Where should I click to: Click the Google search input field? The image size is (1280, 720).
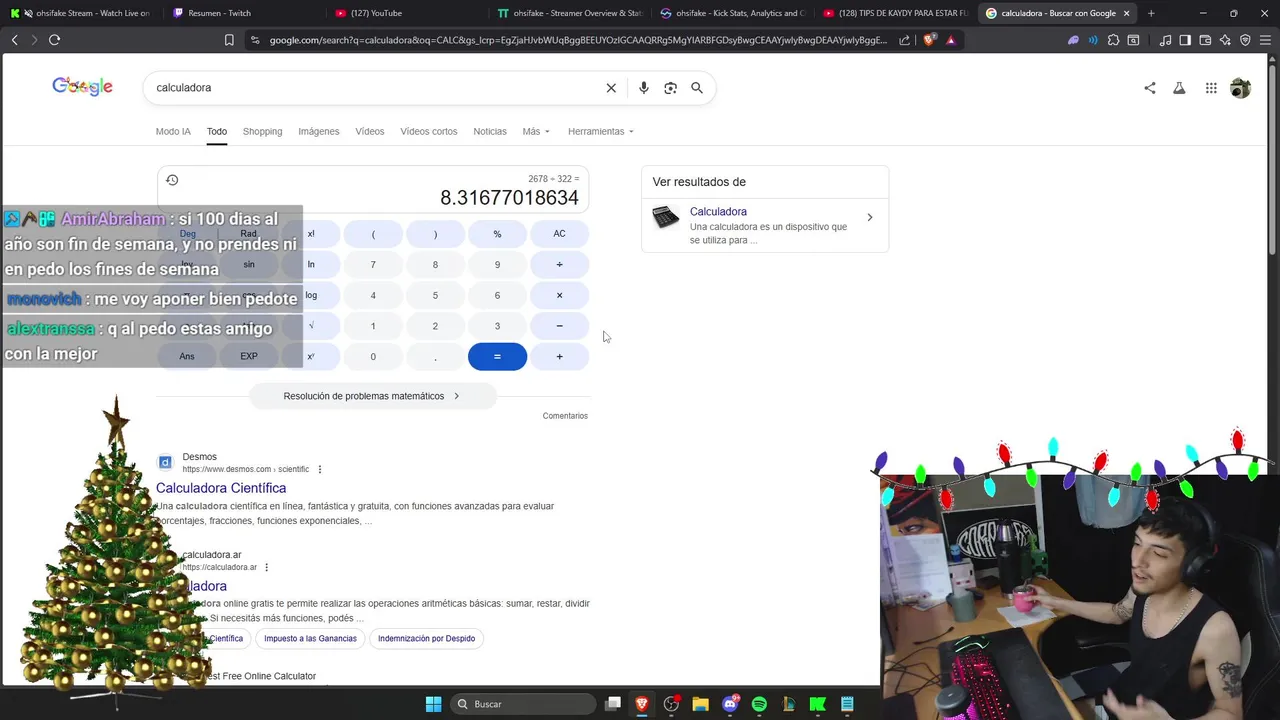tap(375, 88)
